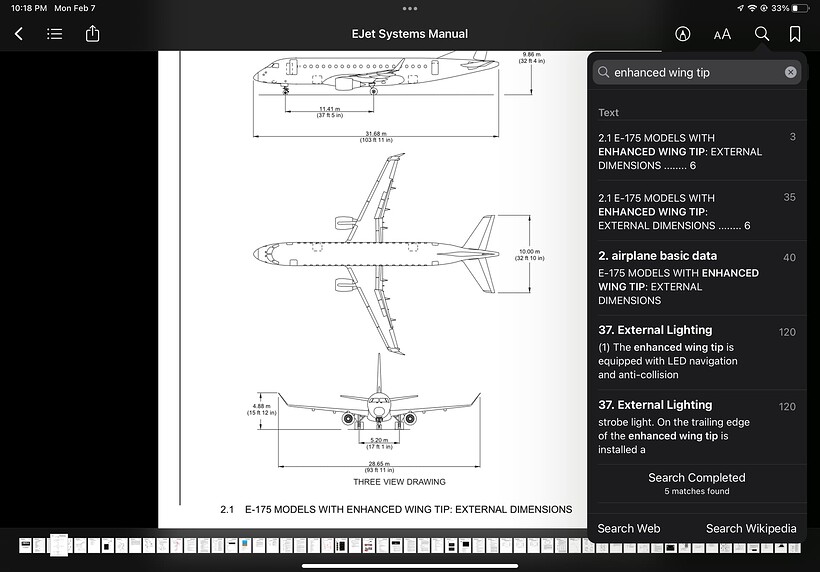Select the enlarged current page thumbnail in scrubber
Image resolution: width=820 pixels, height=572 pixels.
59,545
